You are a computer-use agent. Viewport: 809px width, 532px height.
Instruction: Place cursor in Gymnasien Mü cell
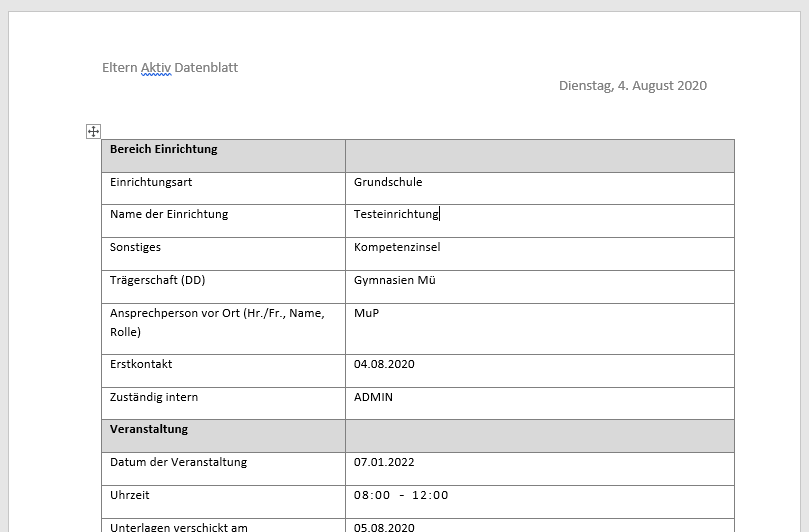pos(540,287)
